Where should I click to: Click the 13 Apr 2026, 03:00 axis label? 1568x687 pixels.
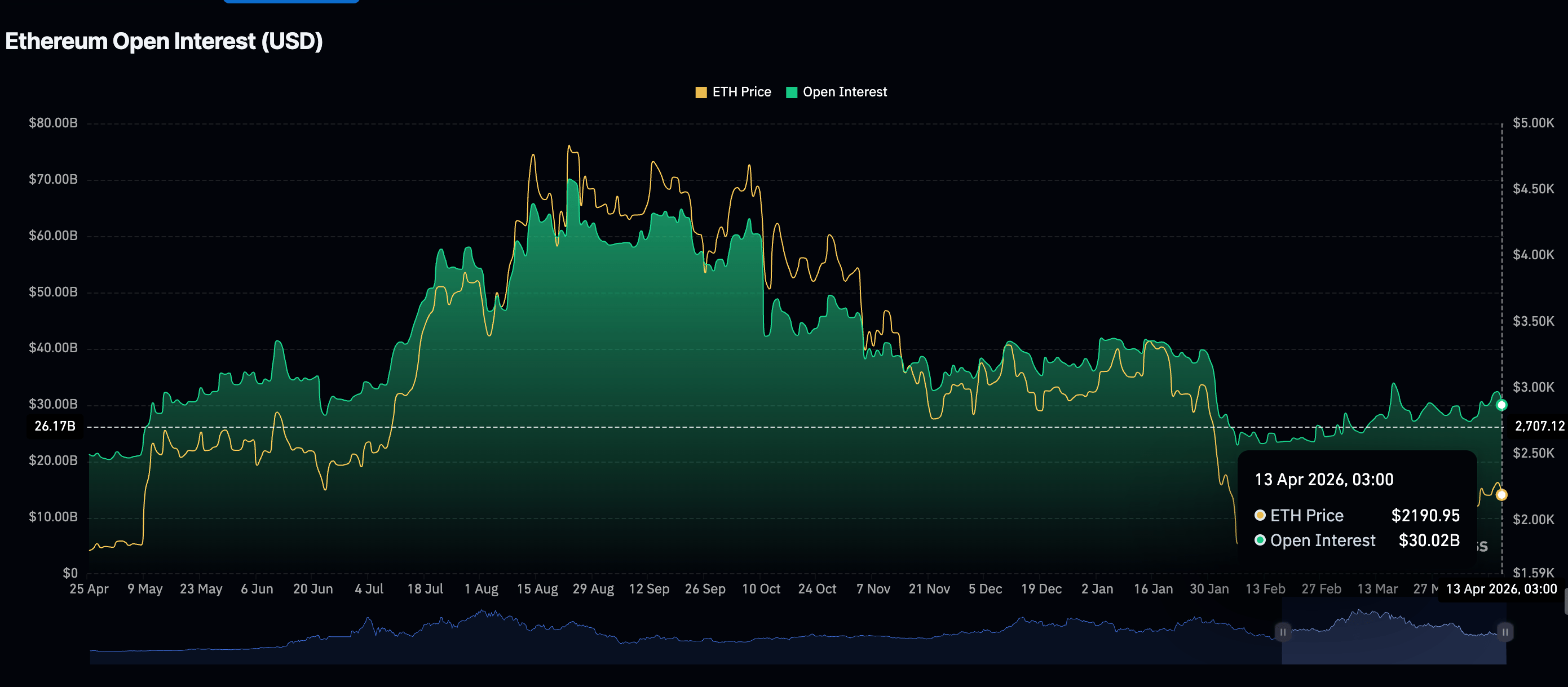1501,589
